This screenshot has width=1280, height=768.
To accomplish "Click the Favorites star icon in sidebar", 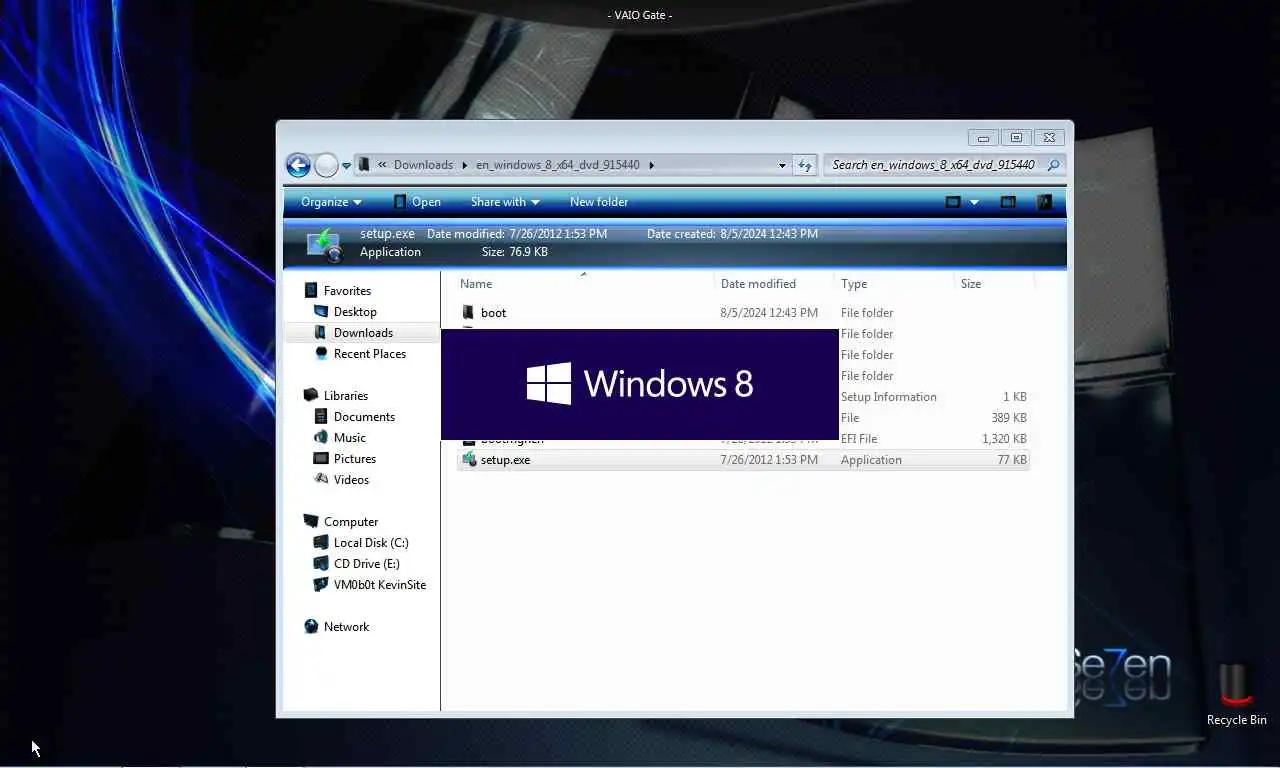I will tap(311, 290).
